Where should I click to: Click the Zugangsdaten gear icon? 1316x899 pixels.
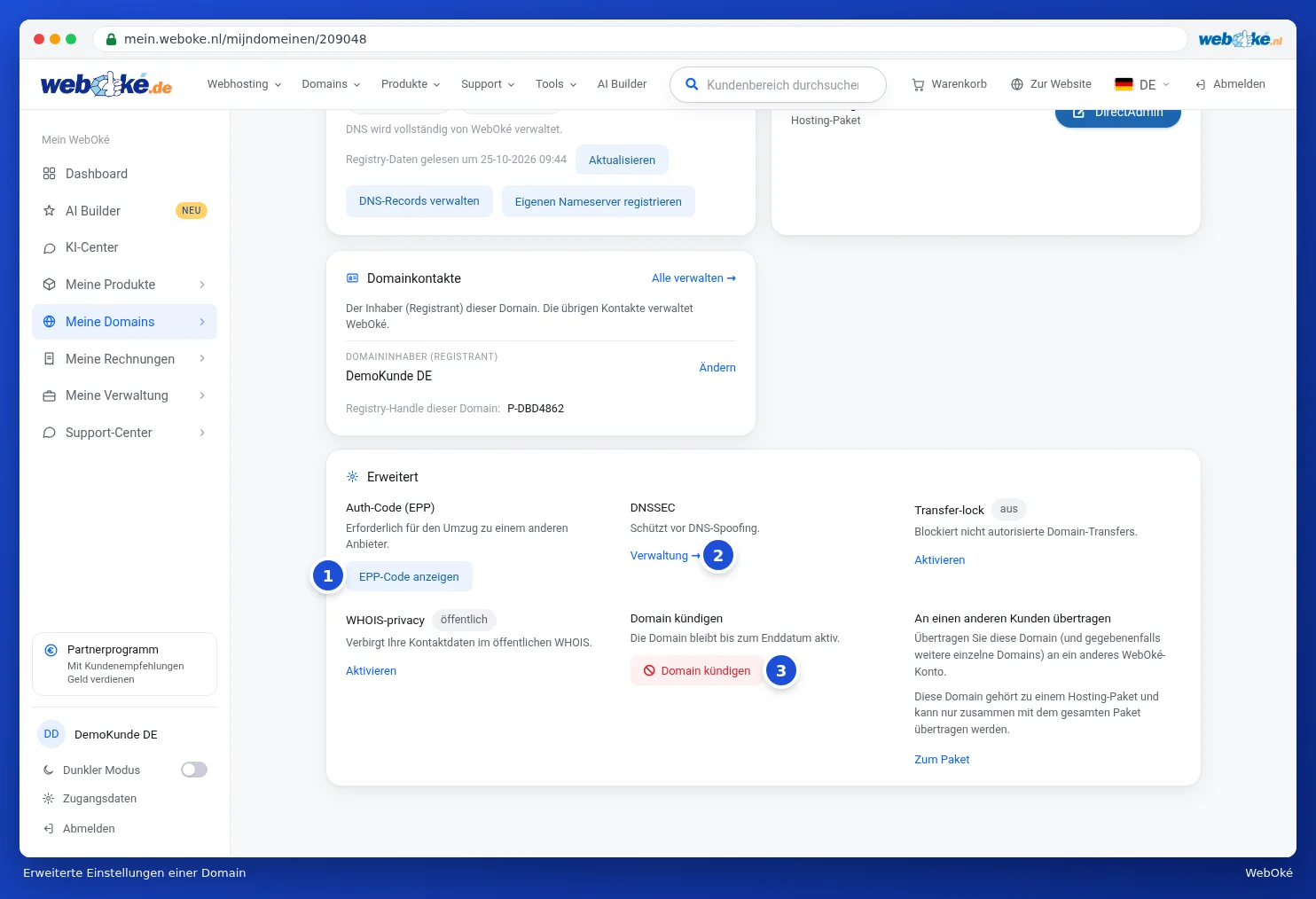[48, 799]
